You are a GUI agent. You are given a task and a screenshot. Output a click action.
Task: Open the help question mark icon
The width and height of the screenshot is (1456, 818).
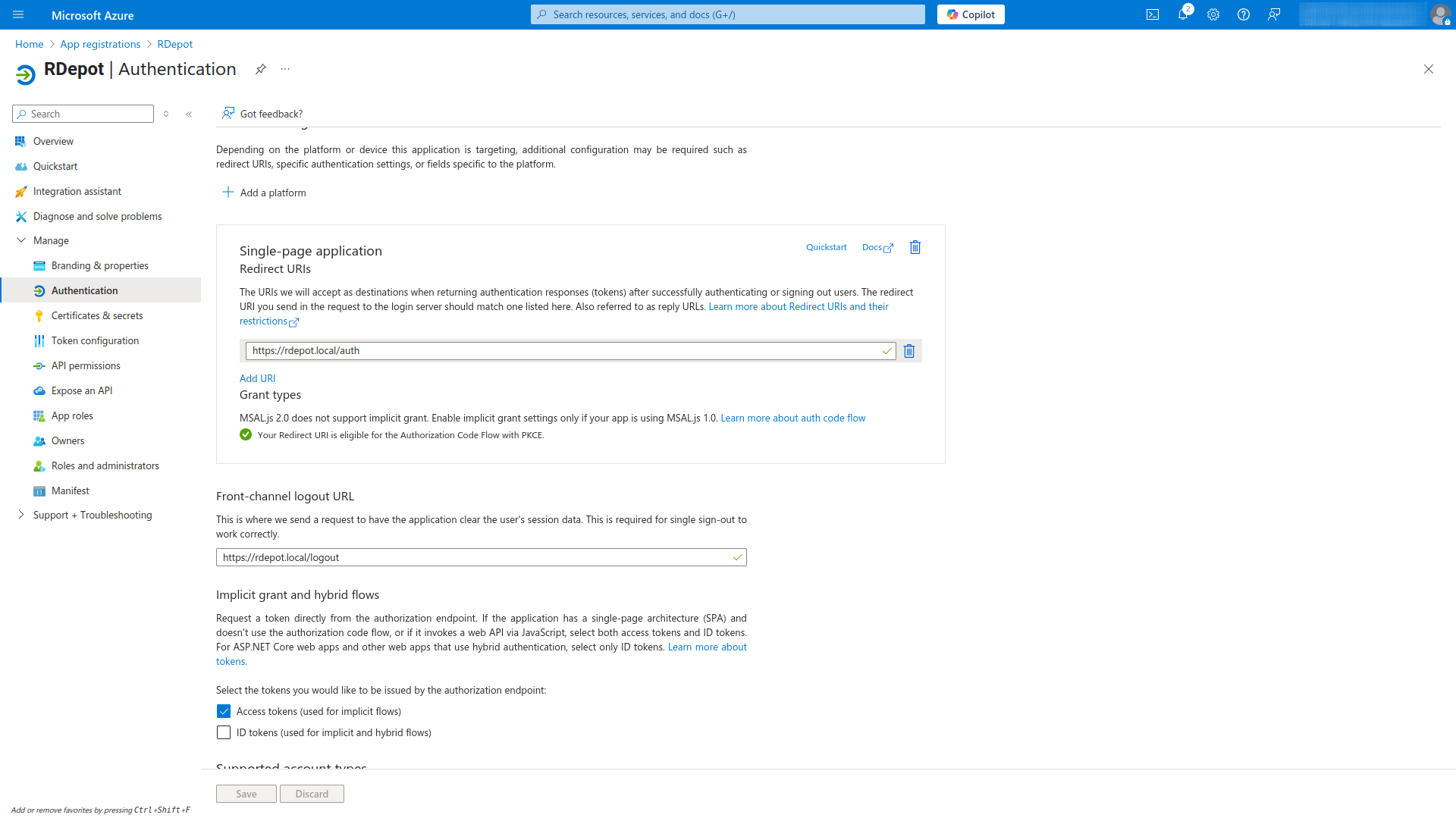1243,14
